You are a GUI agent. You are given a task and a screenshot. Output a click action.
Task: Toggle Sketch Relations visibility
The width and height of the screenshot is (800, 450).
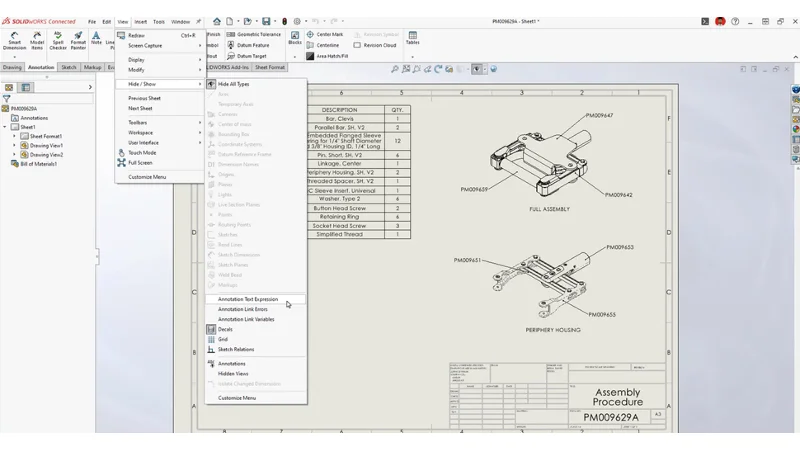pyautogui.click(x=236, y=350)
